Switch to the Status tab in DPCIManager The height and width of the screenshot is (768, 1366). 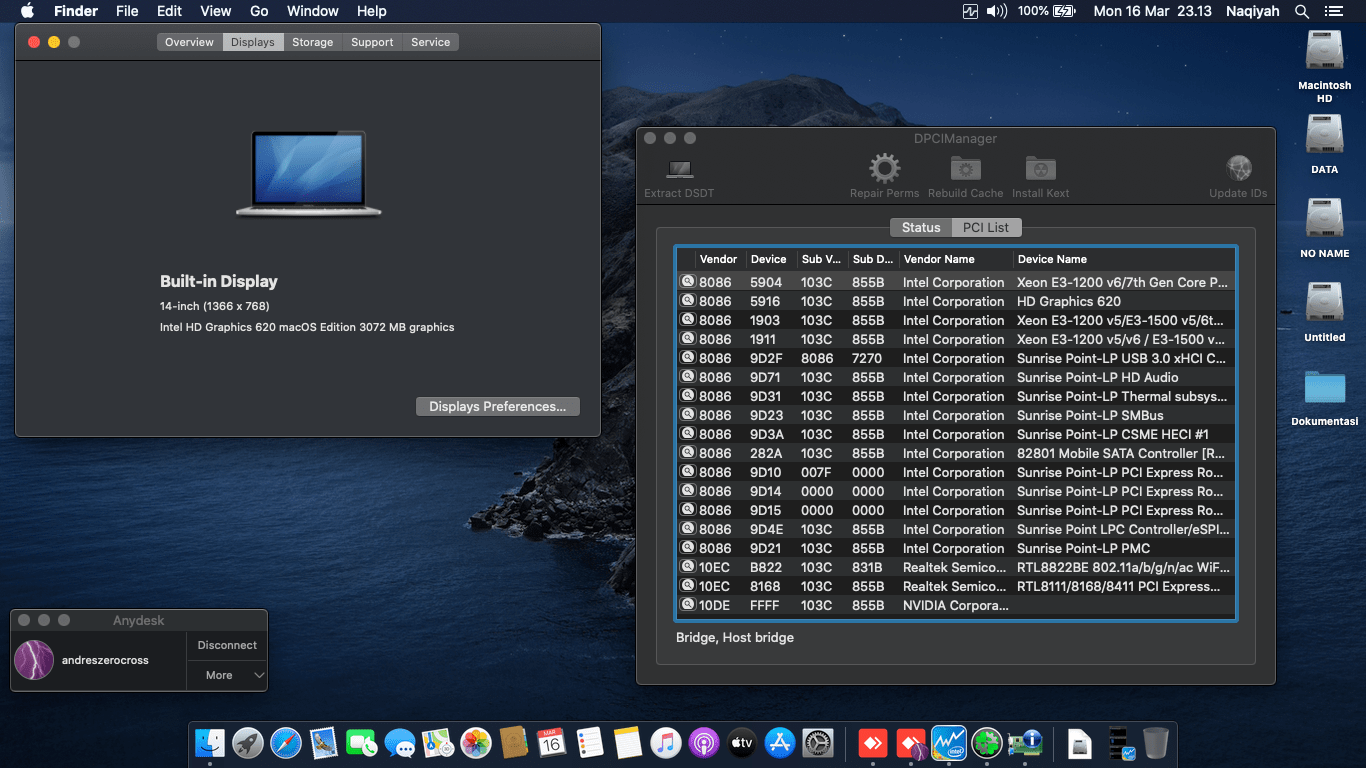pyautogui.click(x=921, y=227)
